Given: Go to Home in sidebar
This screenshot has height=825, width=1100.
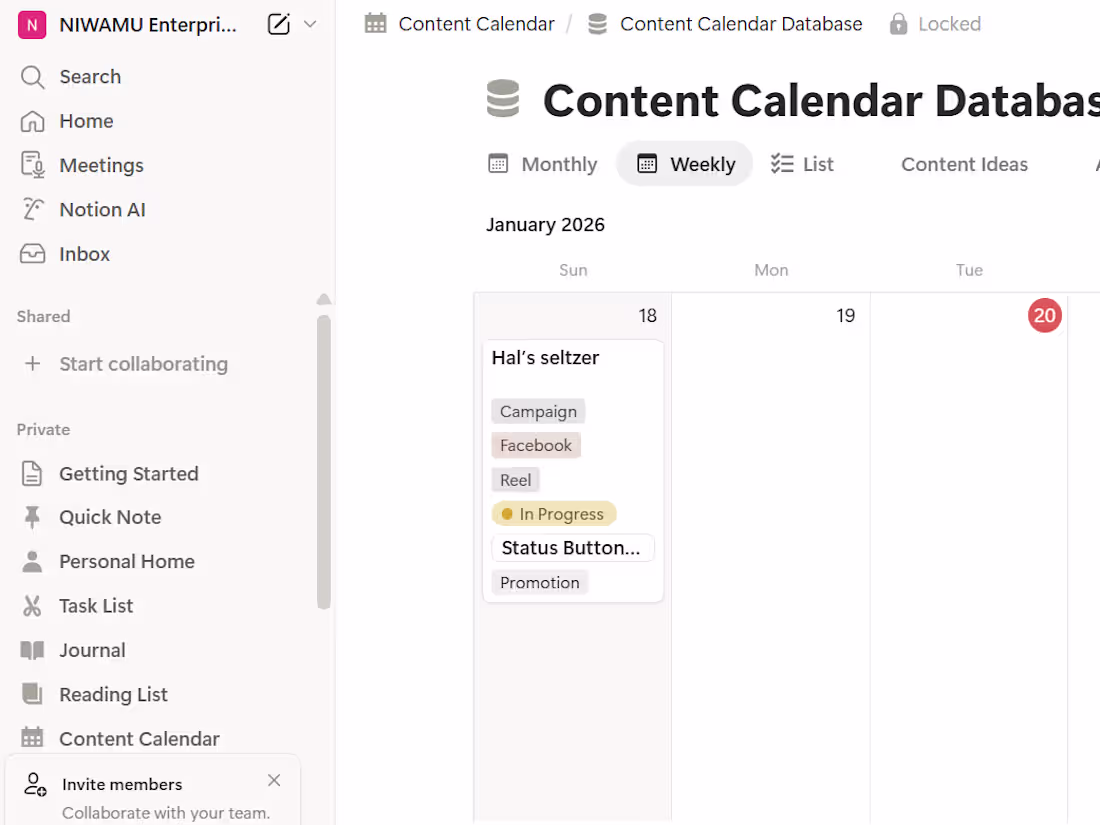Looking at the screenshot, I should pyautogui.click(x=86, y=121).
